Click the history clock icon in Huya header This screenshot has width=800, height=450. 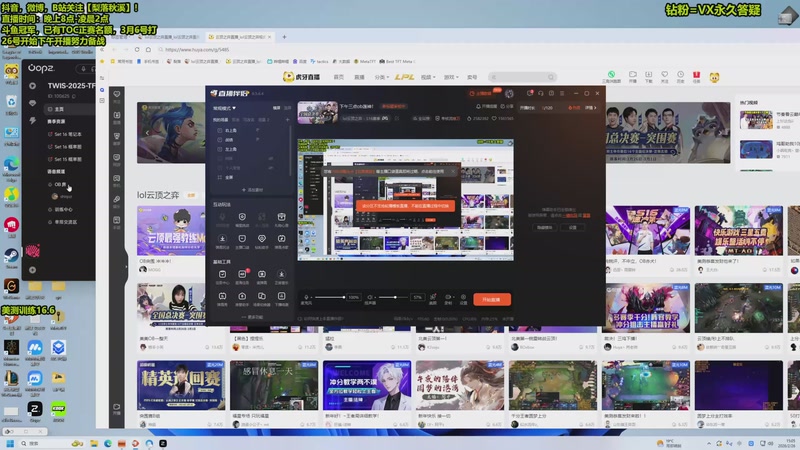coord(680,74)
